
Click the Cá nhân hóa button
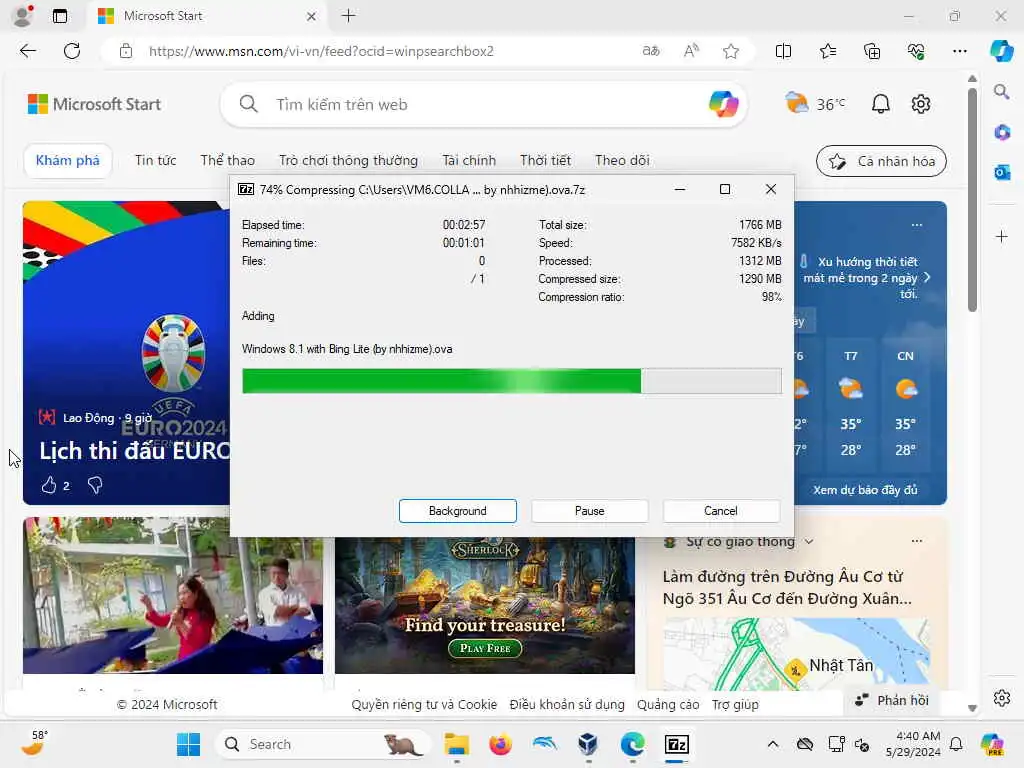[x=881, y=161]
